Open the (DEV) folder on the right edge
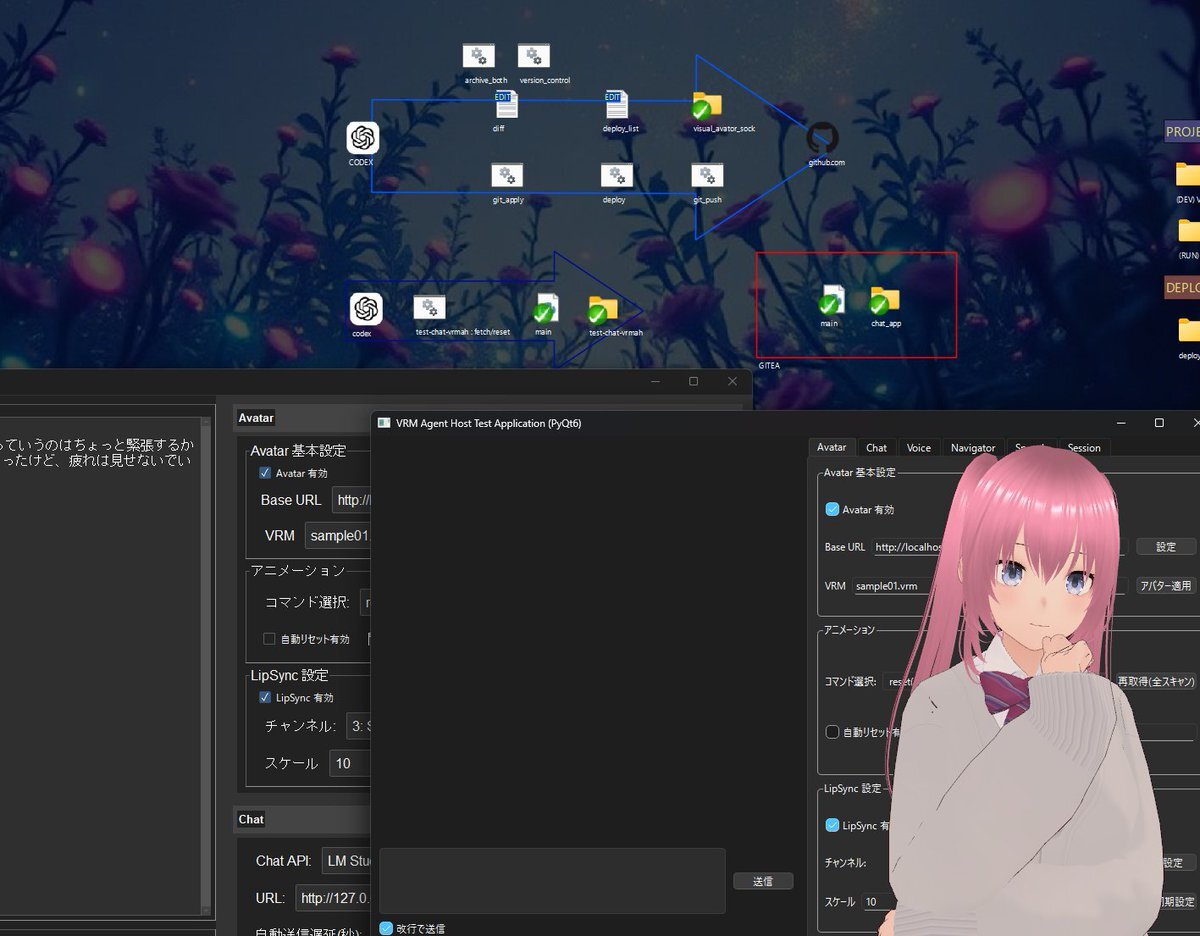 coord(1188,175)
